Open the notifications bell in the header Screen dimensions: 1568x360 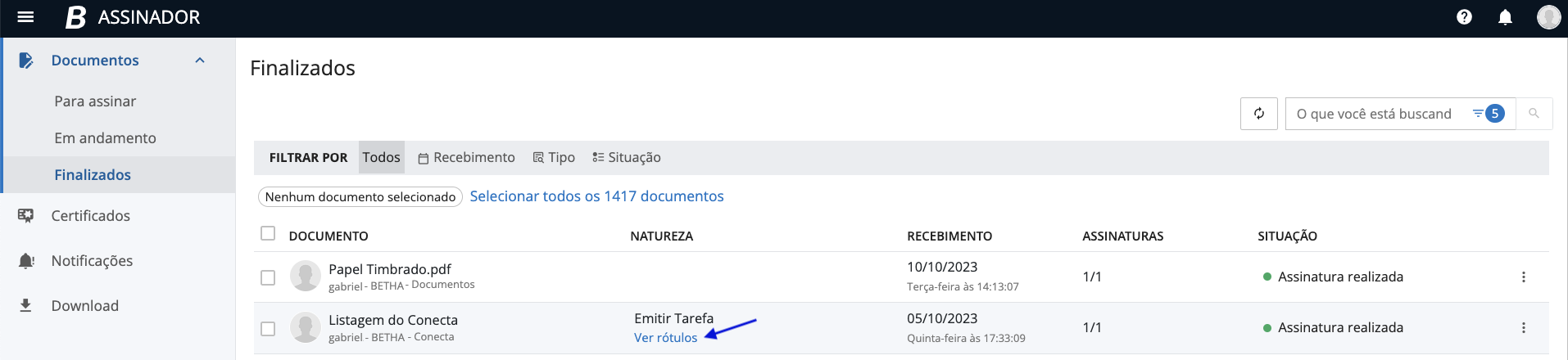pyautogui.click(x=1505, y=17)
